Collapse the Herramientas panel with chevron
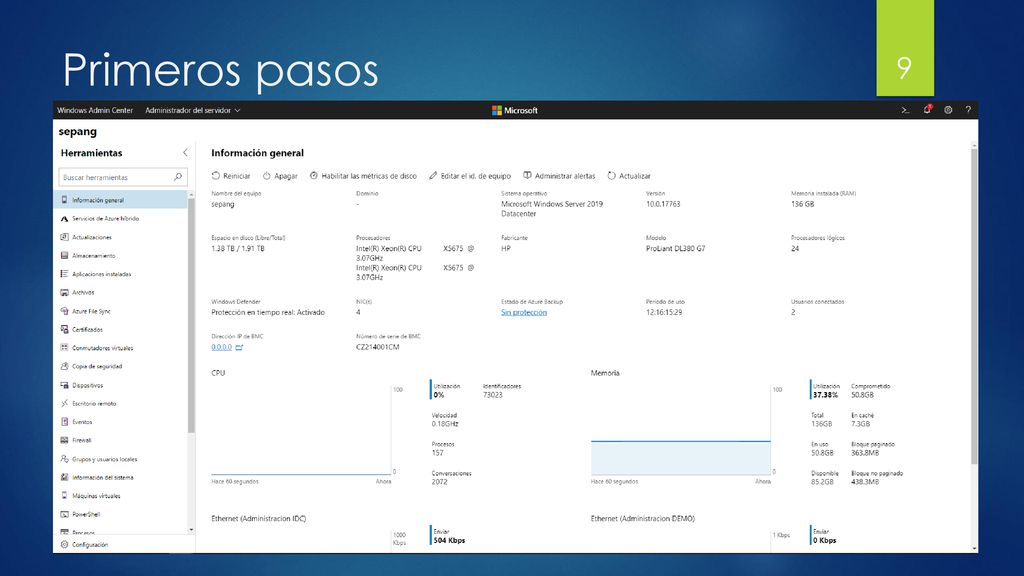The image size is (1024, 576). tap(185, 153)
